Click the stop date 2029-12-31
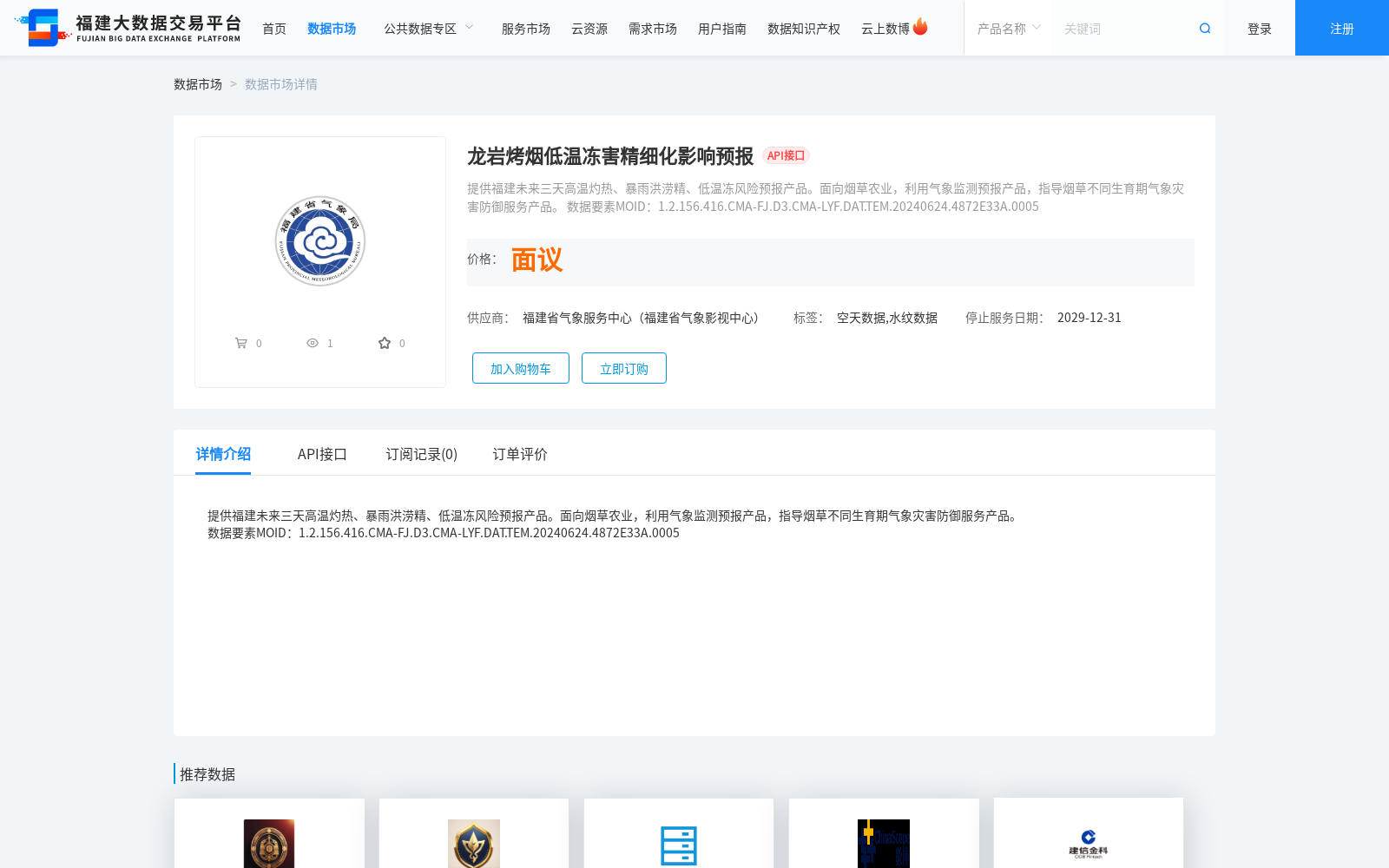 (x=1089, y=318)
